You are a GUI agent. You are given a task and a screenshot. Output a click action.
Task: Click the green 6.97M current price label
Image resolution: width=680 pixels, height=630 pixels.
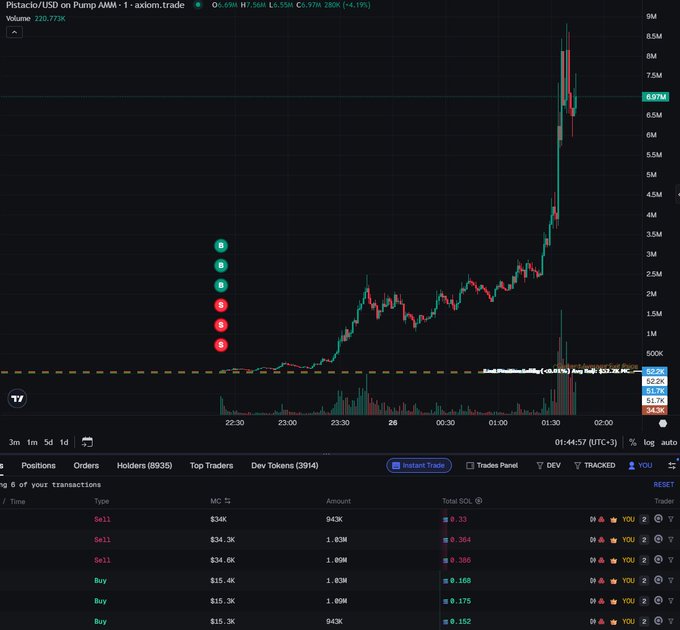655,97
